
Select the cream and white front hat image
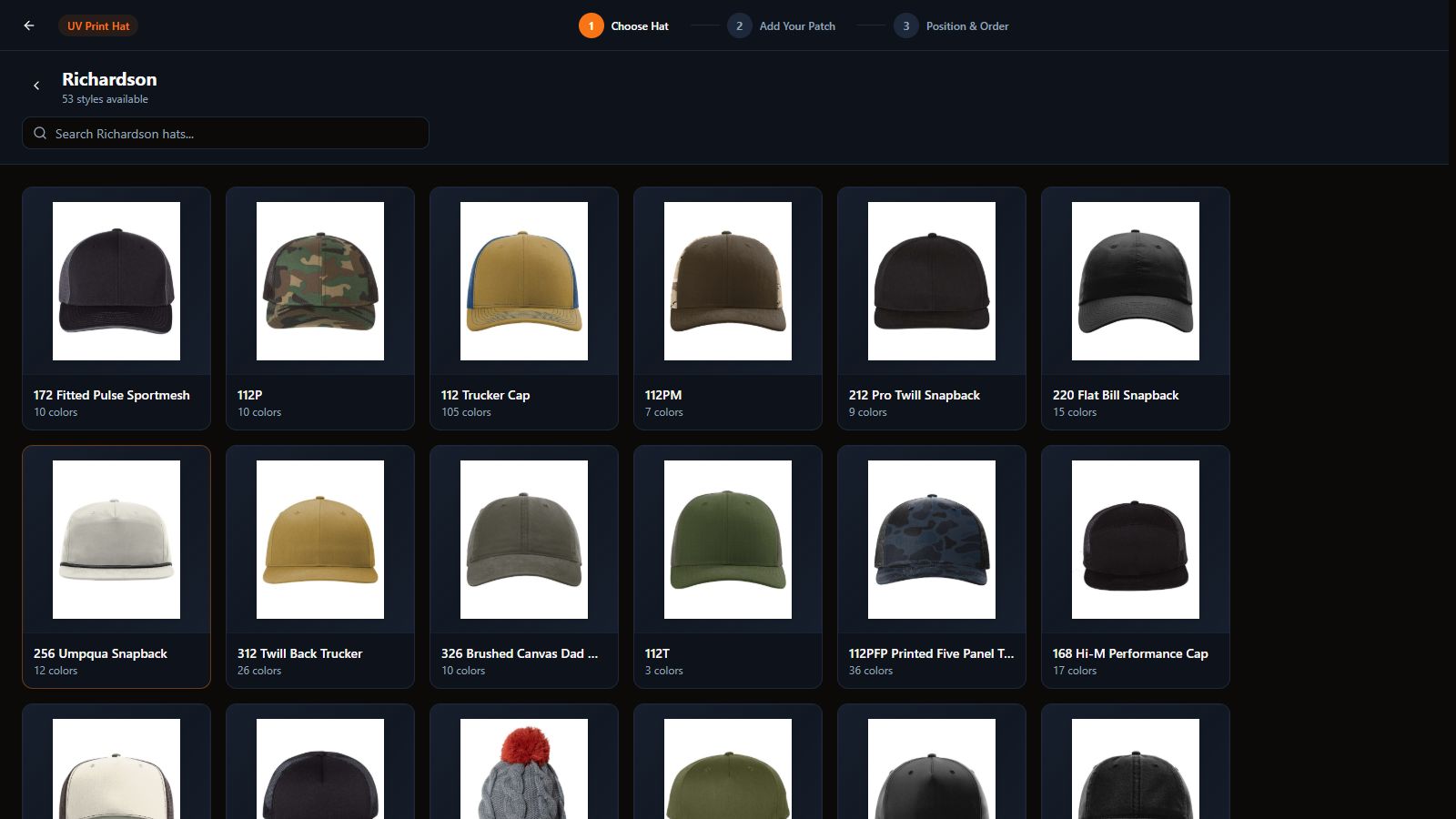(x=116, y=769)
